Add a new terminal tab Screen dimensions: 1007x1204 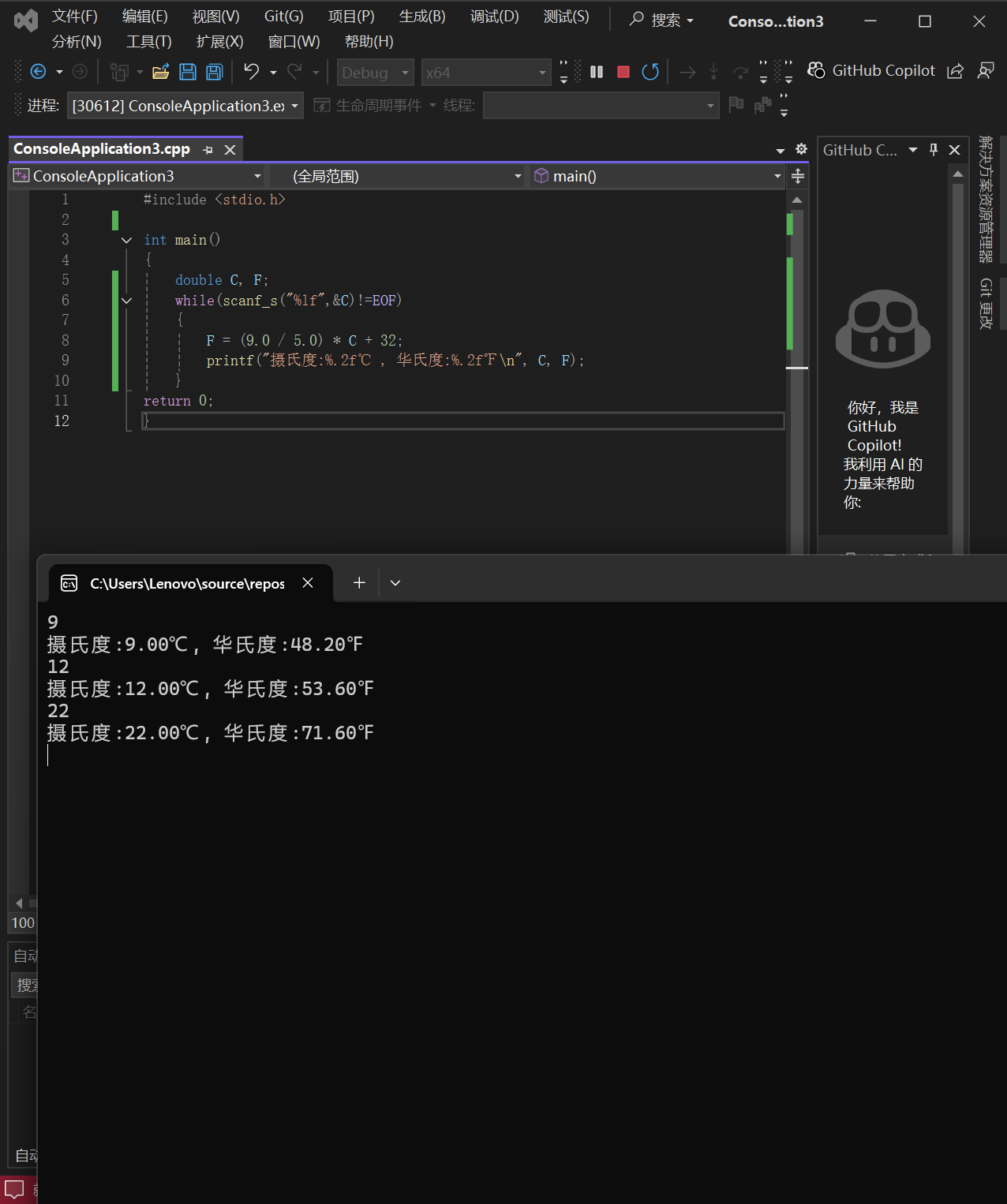(359, 582)
